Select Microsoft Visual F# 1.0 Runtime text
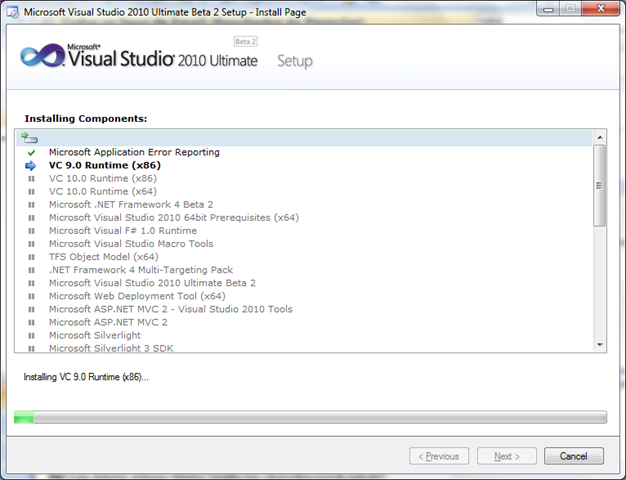 [x=123, y=231]
